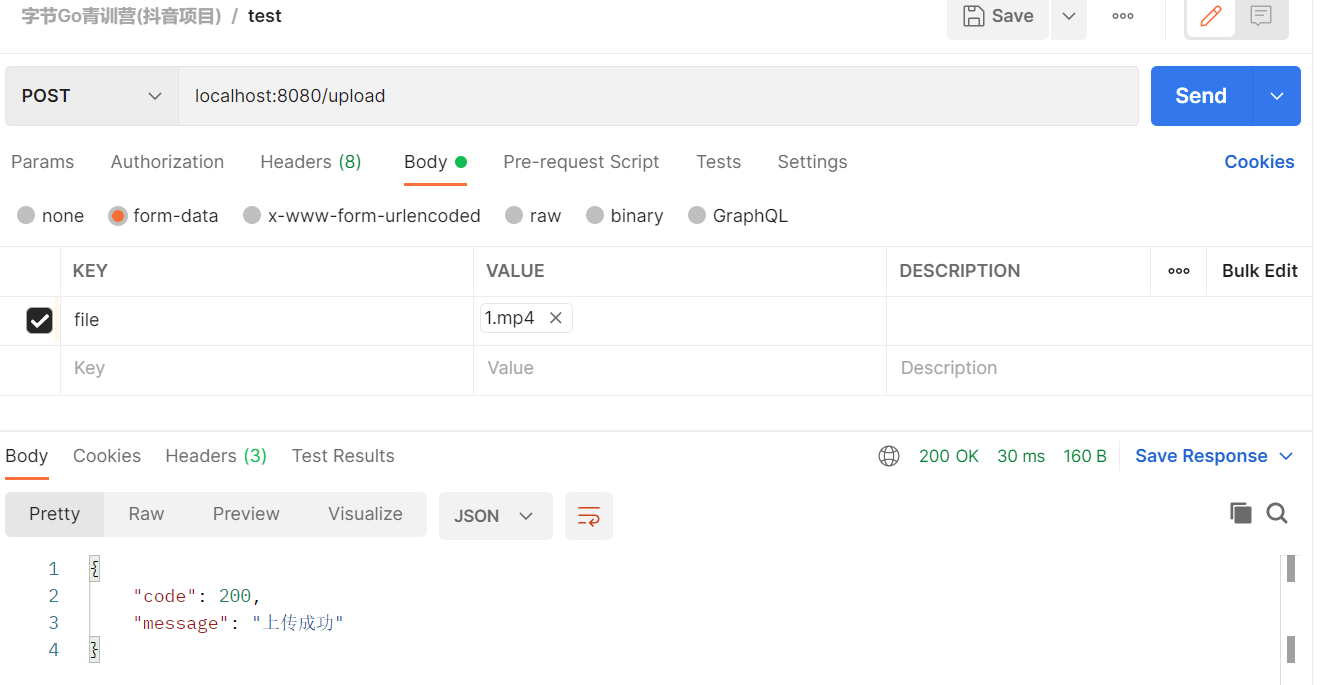Click the column options three-dot icon
This screenshot has width=1326, height=685.
click(x=1179, y=271)
